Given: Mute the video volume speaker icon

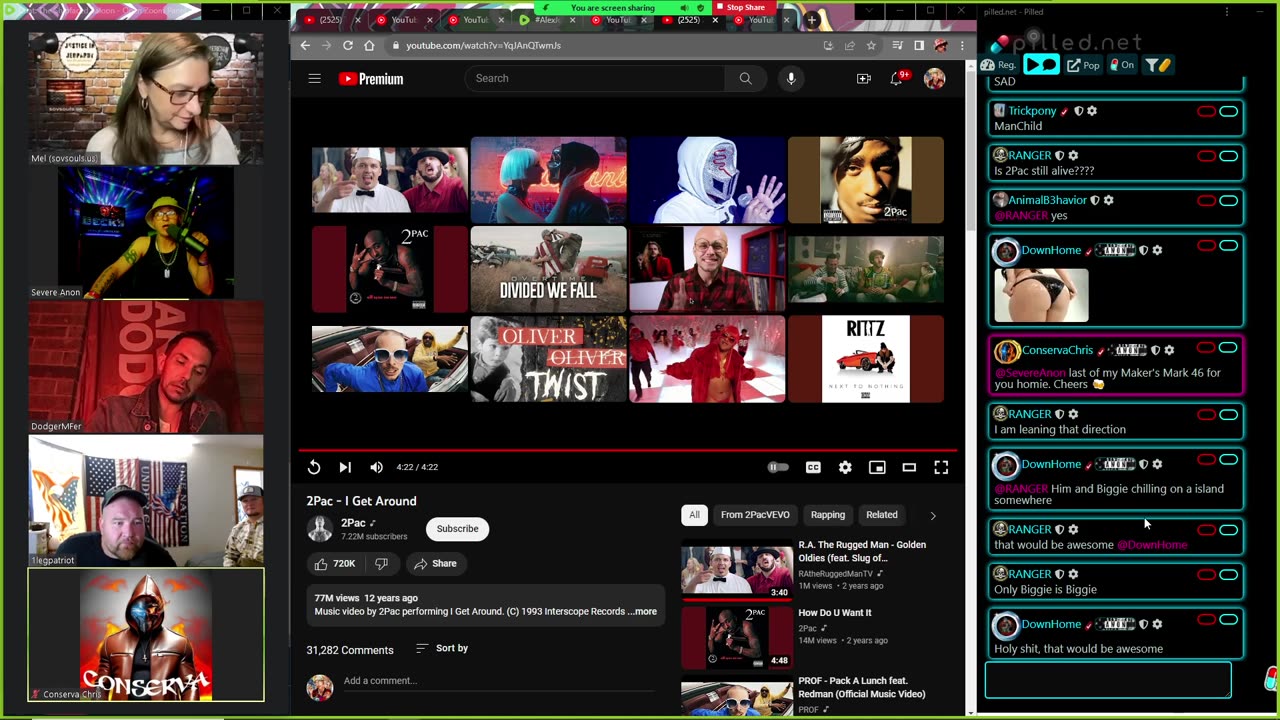Looking at the screenshot, I should [x=376, y=467].
